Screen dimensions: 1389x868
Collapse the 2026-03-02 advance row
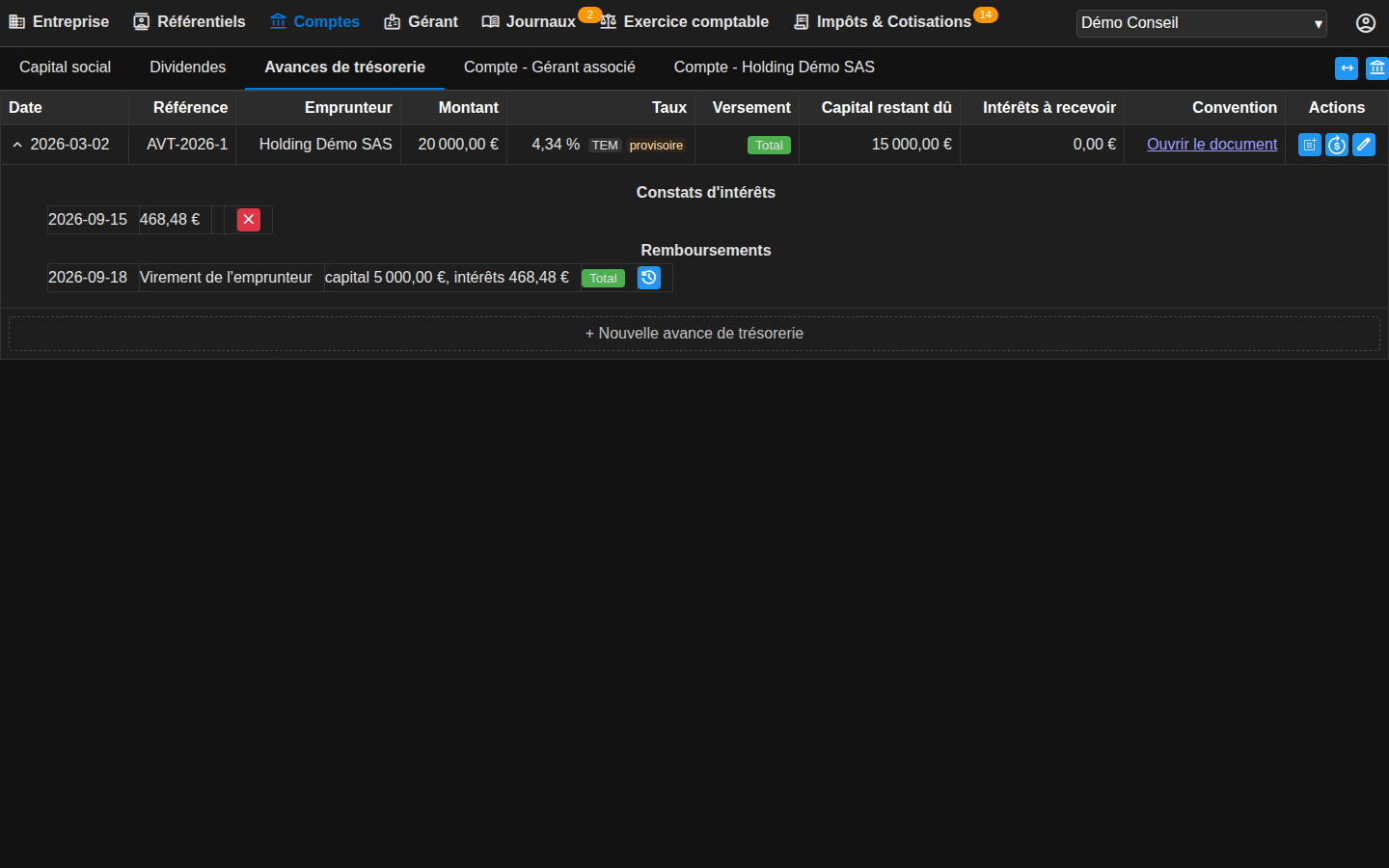click(x=17, y=145)
